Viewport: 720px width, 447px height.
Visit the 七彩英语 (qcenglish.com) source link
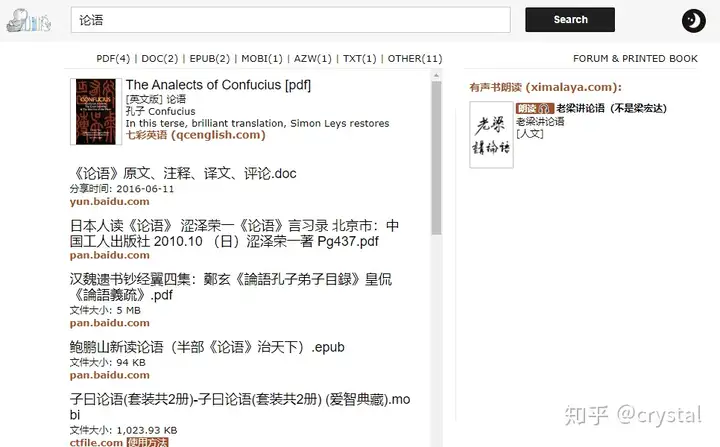pyautogui.click(x=196, y=135)
